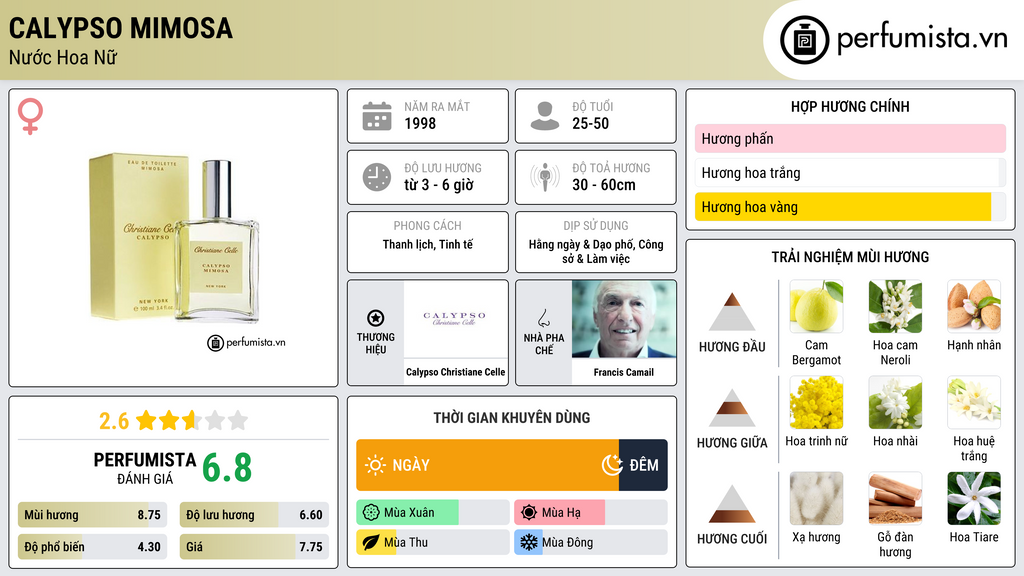This screenshot has width=1024, height=576.
Task: Click the Gỗ đàn hương note image
Action: [895, 499]
